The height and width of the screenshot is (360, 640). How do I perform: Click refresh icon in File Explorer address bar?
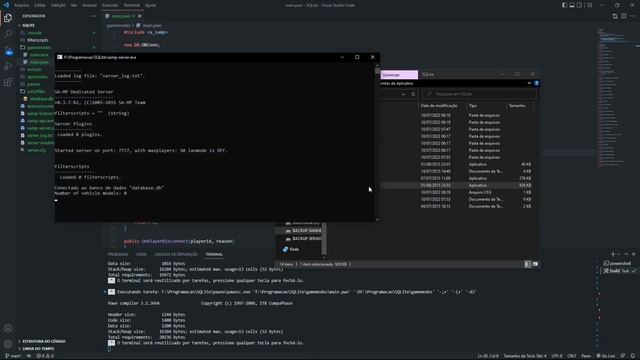pos(413,94)
